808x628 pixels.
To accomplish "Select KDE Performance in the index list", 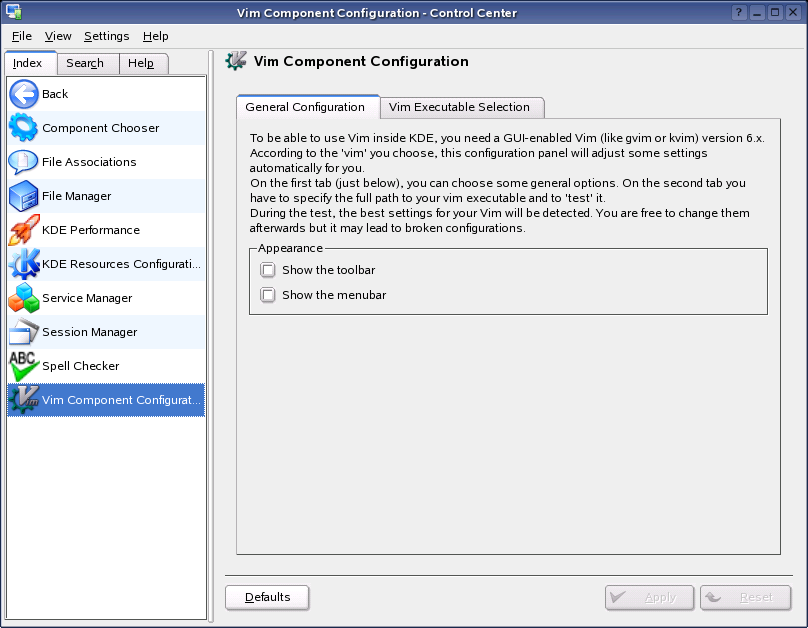I will (106, 230).
